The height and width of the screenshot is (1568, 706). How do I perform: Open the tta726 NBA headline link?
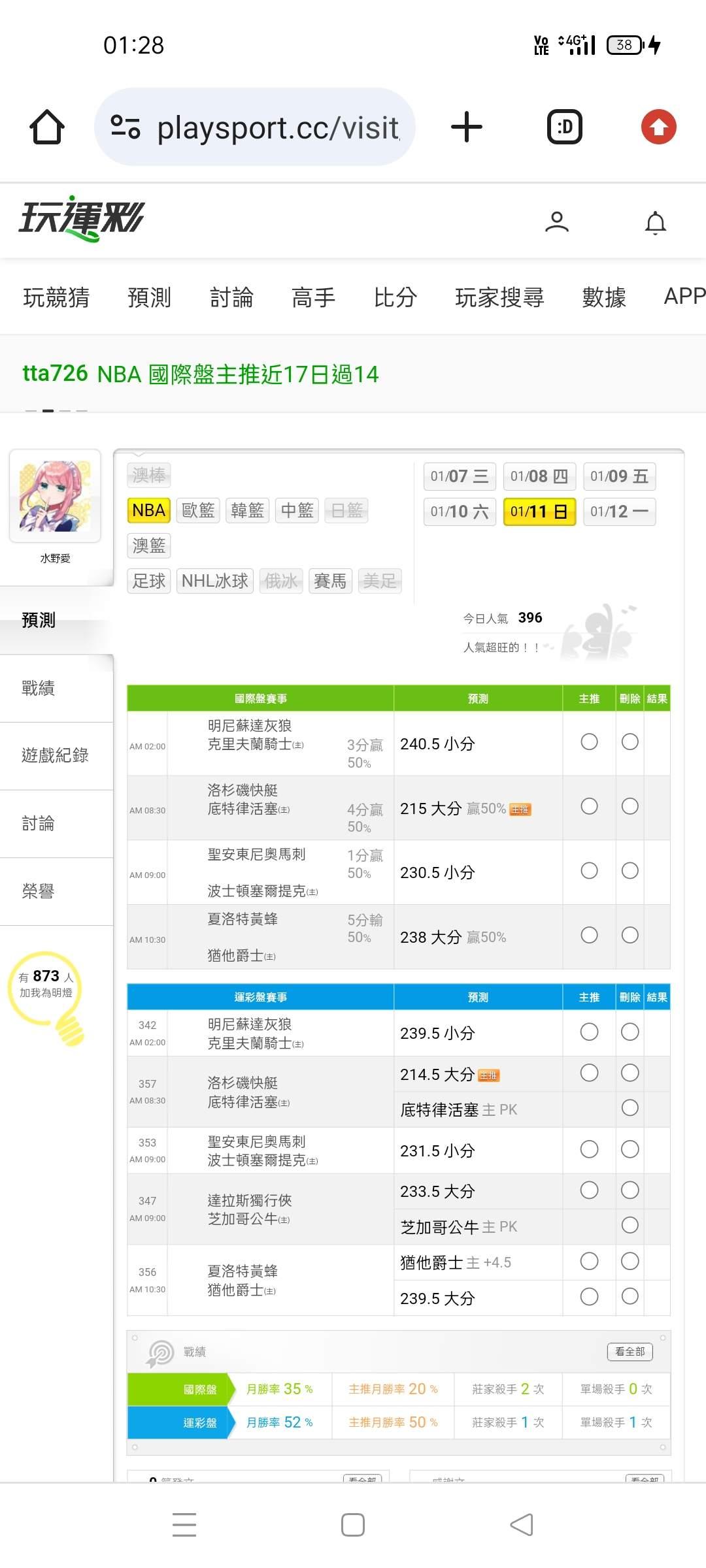(x=201, y=374)
